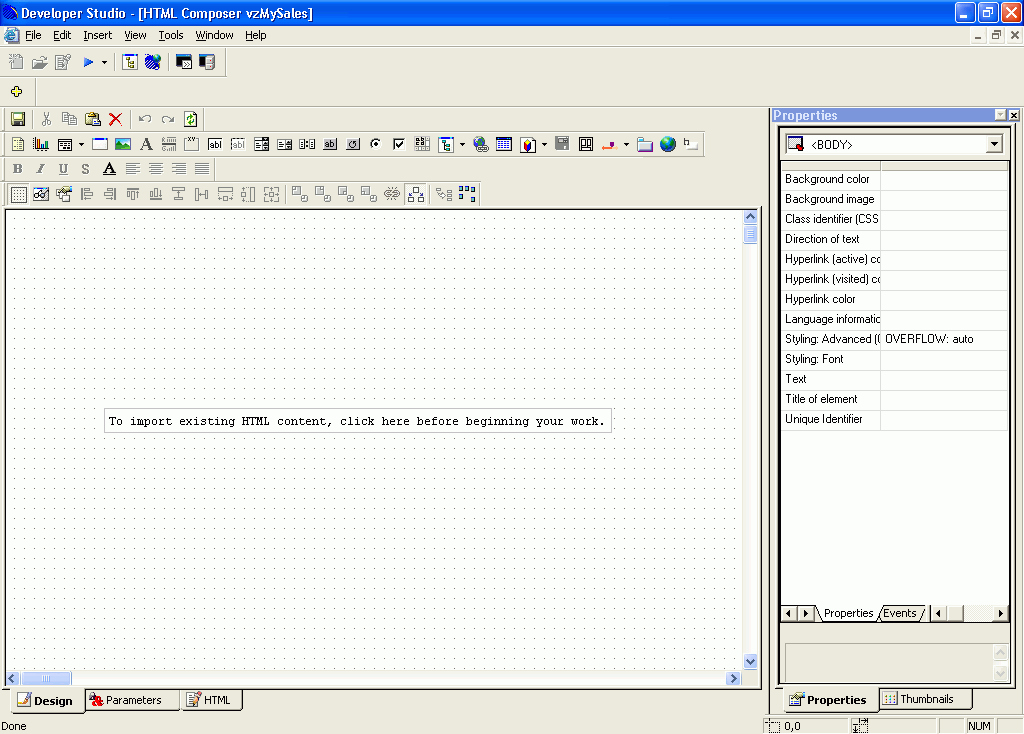The image size is (1024, 734).
Task: Switch to the Thumbnails tab
Action: 925,699
